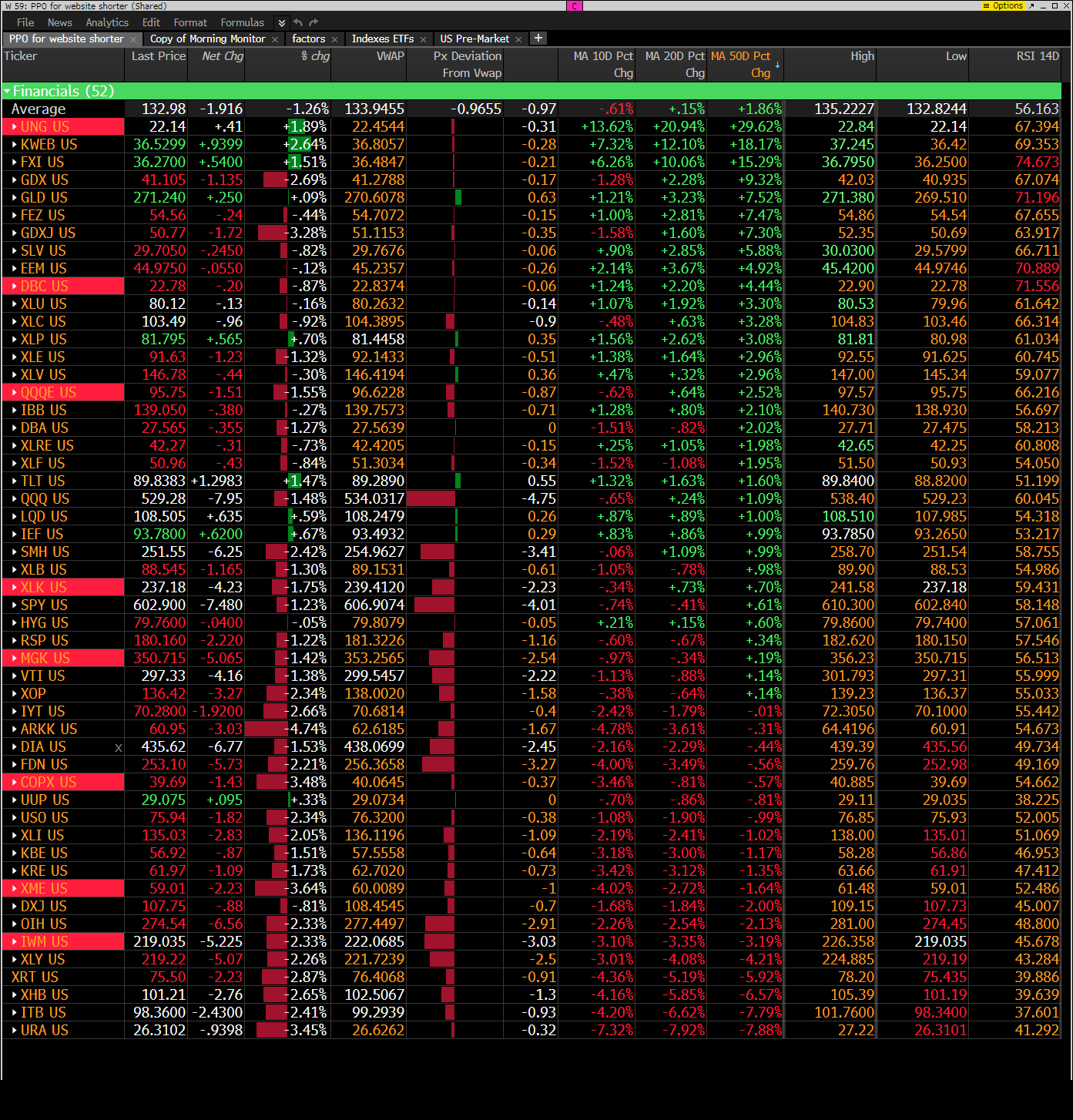1073x1120 pixels.
Task: Select the COPX US ticker cell
Action: pos(63,783)
